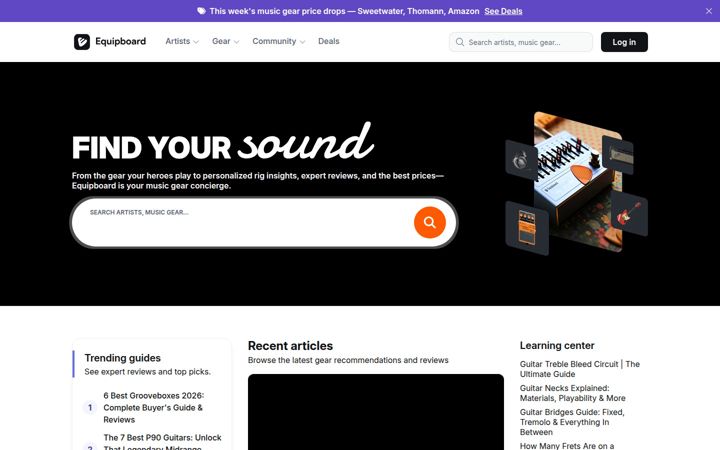Open the red guitar gear tile

pos(629,214)
